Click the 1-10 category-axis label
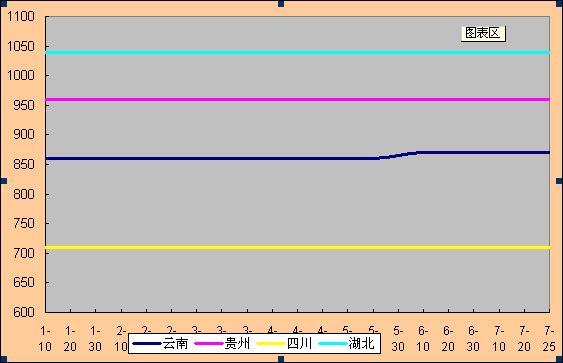563x363 pixels. [45, 339]
